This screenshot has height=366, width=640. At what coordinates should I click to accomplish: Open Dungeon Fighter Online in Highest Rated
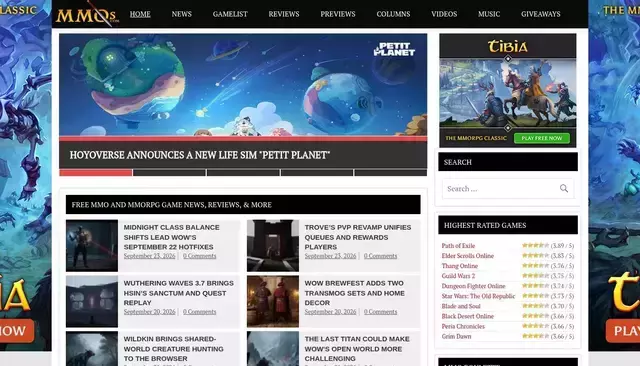point(473,286)
